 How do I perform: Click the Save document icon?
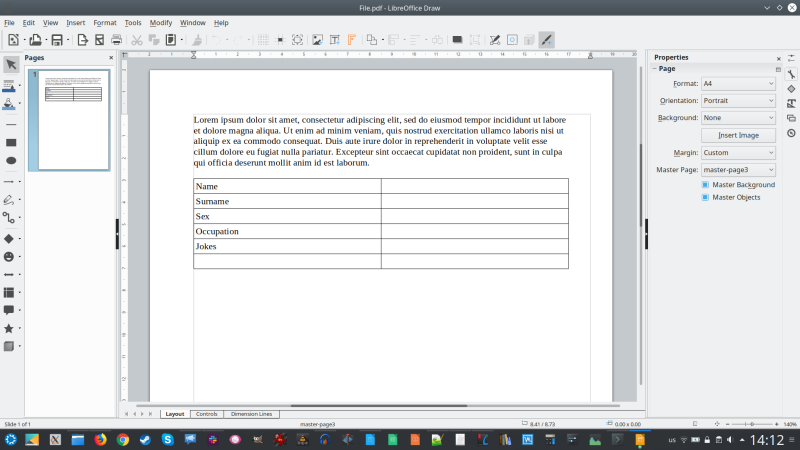[57, 40]
